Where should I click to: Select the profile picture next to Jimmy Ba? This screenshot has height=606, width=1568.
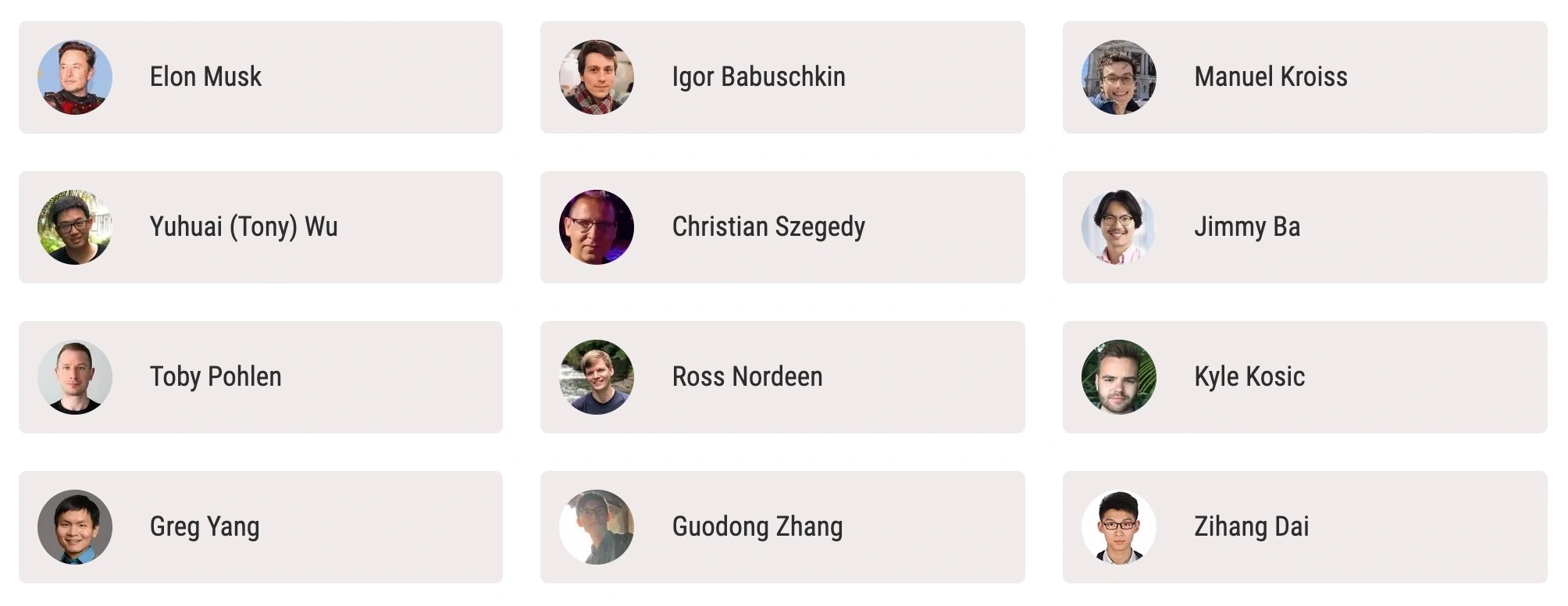click(1119, 227)
